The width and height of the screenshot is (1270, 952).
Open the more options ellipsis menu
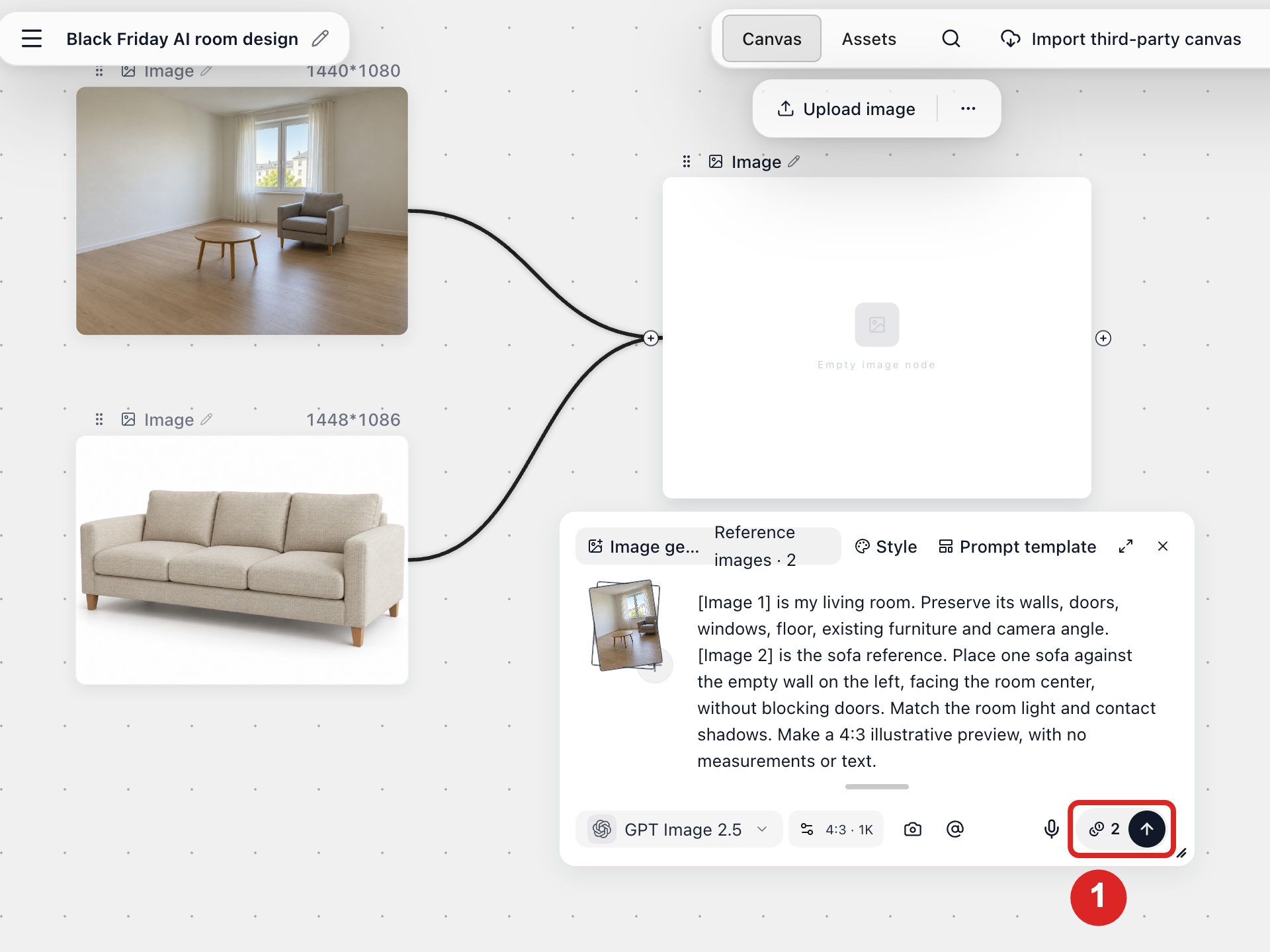tap(968, 108)
